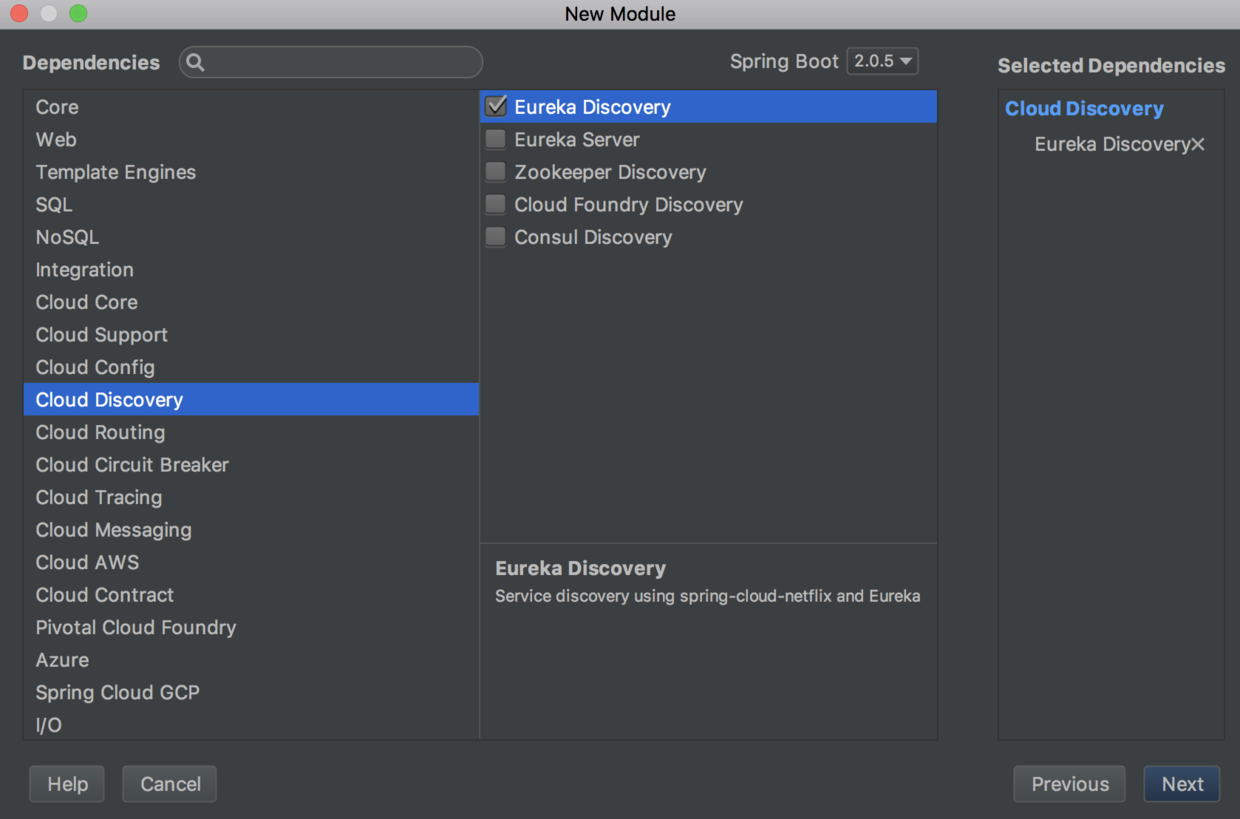Click the Cloud Foundry Discovery list label
Screen dimensions: 1240x819
pos(629,204)
